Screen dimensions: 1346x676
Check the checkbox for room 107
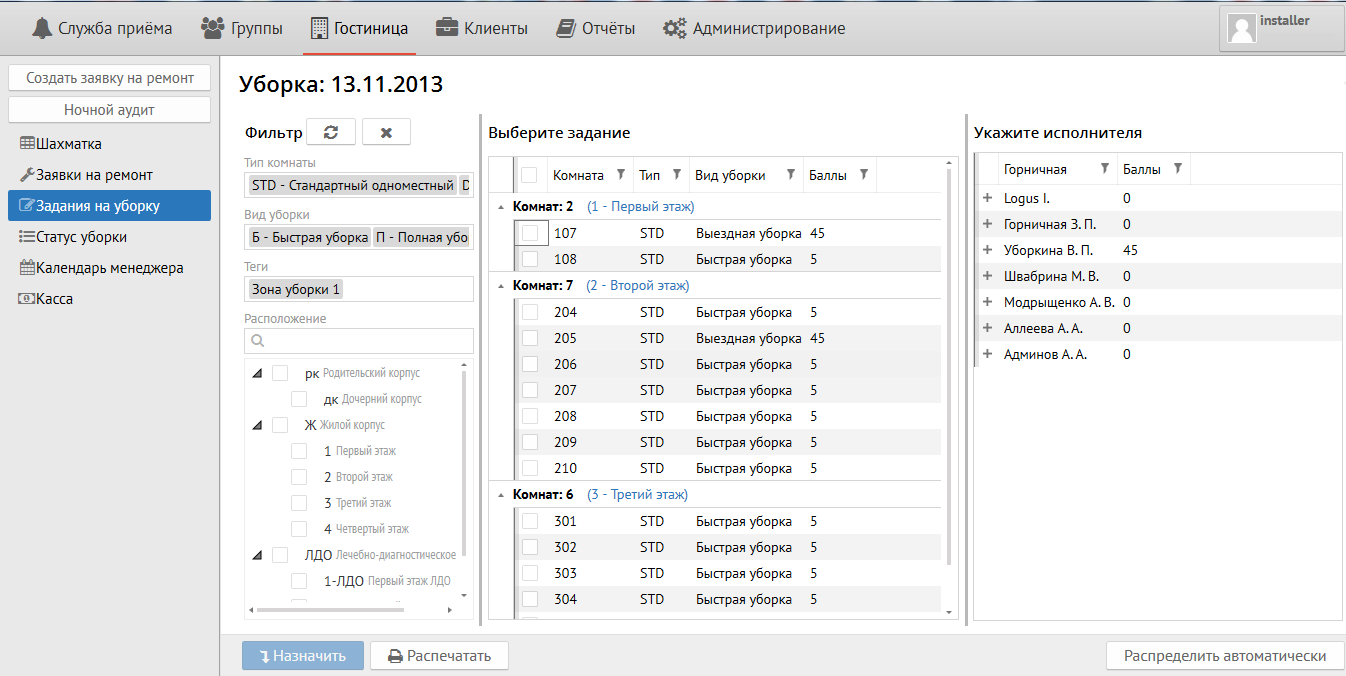click(x=530, y=233)
